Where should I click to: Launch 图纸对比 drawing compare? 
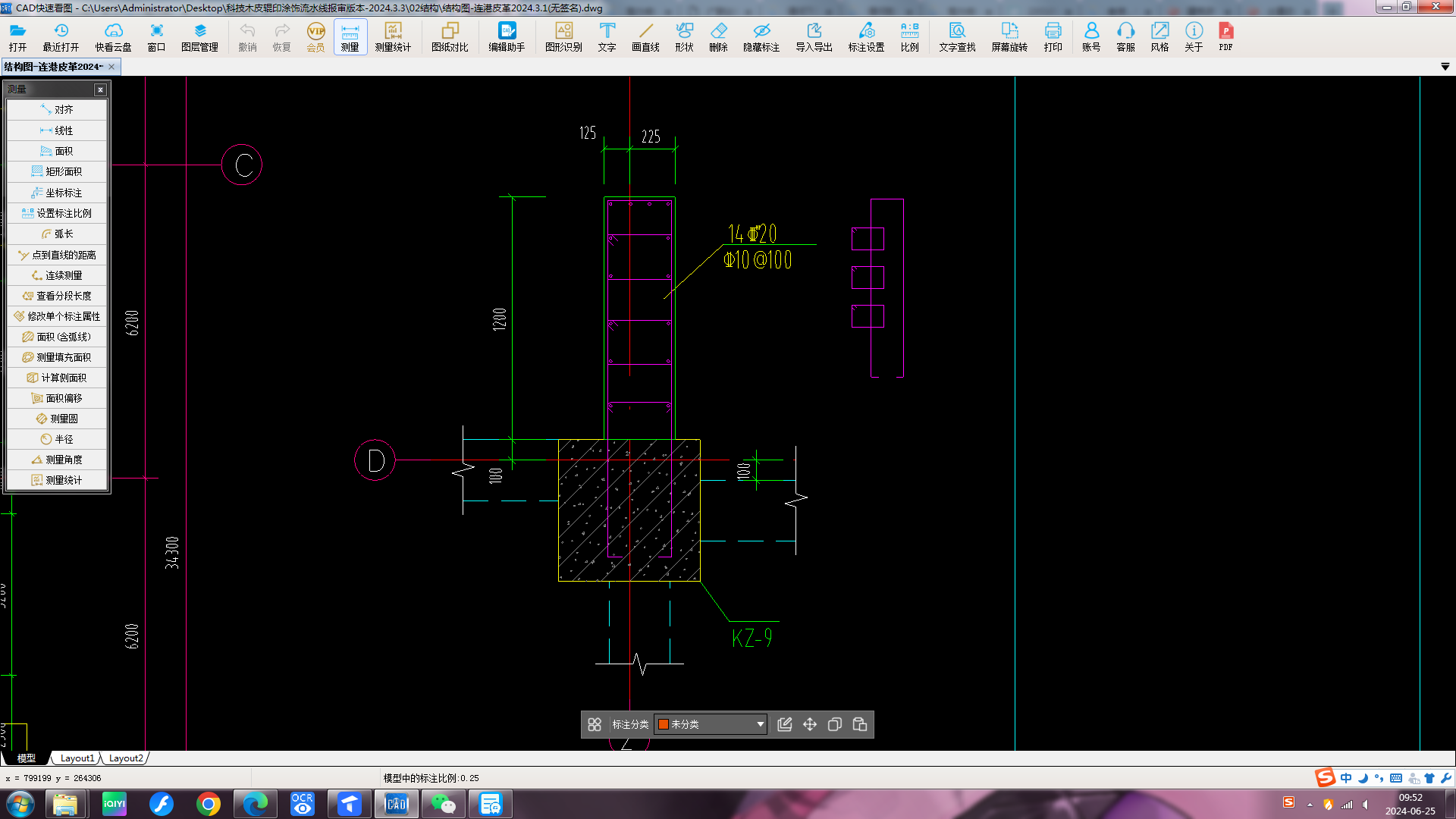(x=450, y=36)
